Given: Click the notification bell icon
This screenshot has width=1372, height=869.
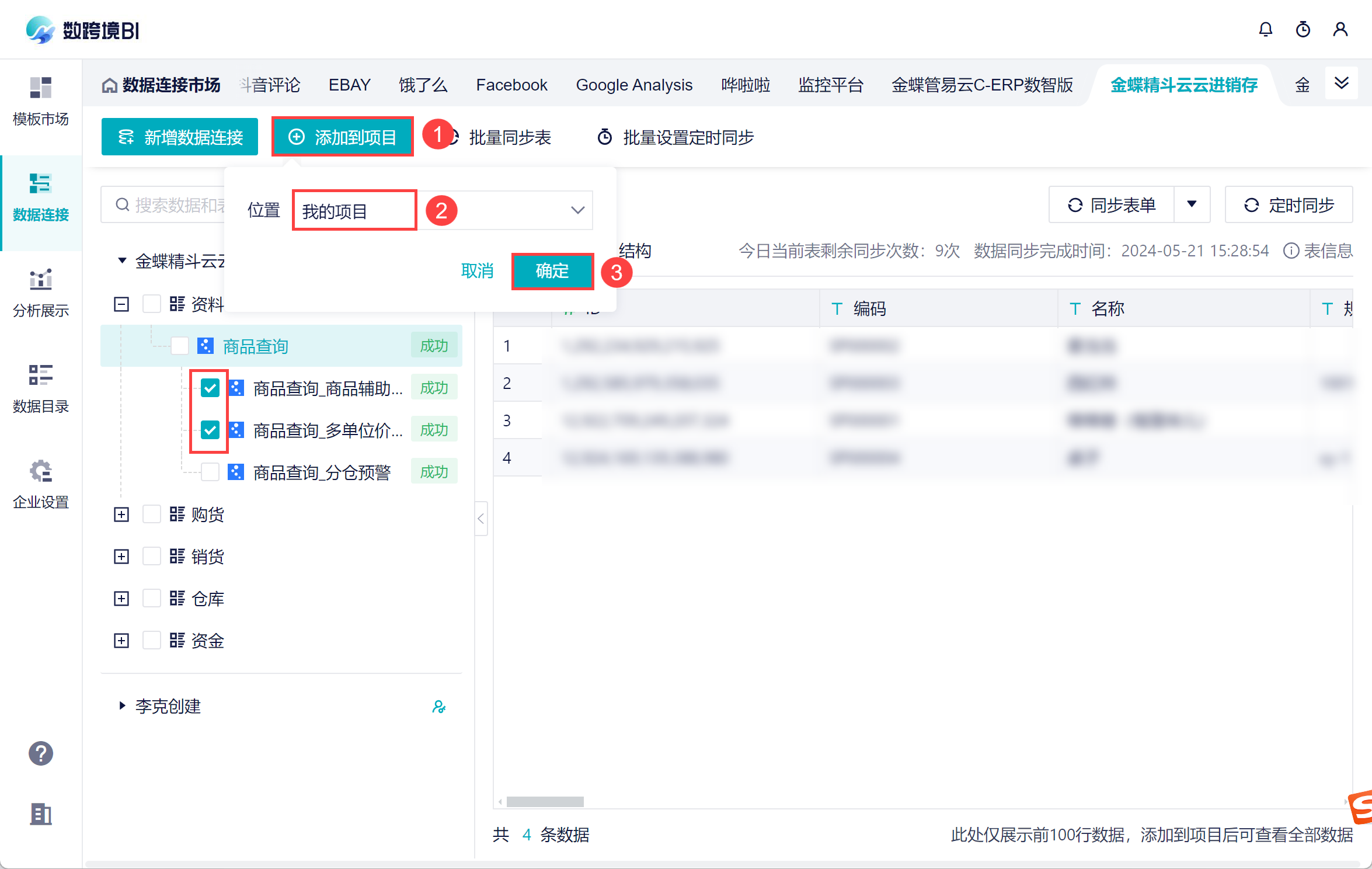Looking at the screenshot, I should pyautogui.click(x=1265, y=29).
